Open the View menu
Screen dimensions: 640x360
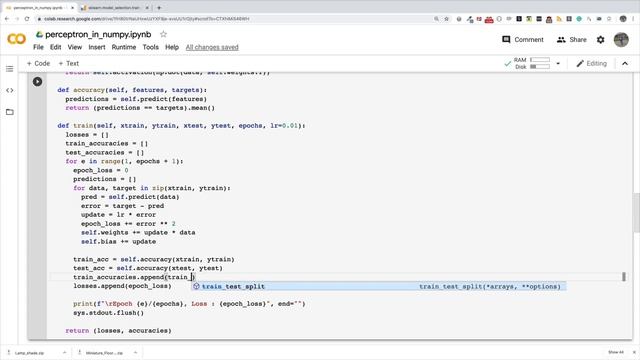pyautogui.click(x=75, y=47)
